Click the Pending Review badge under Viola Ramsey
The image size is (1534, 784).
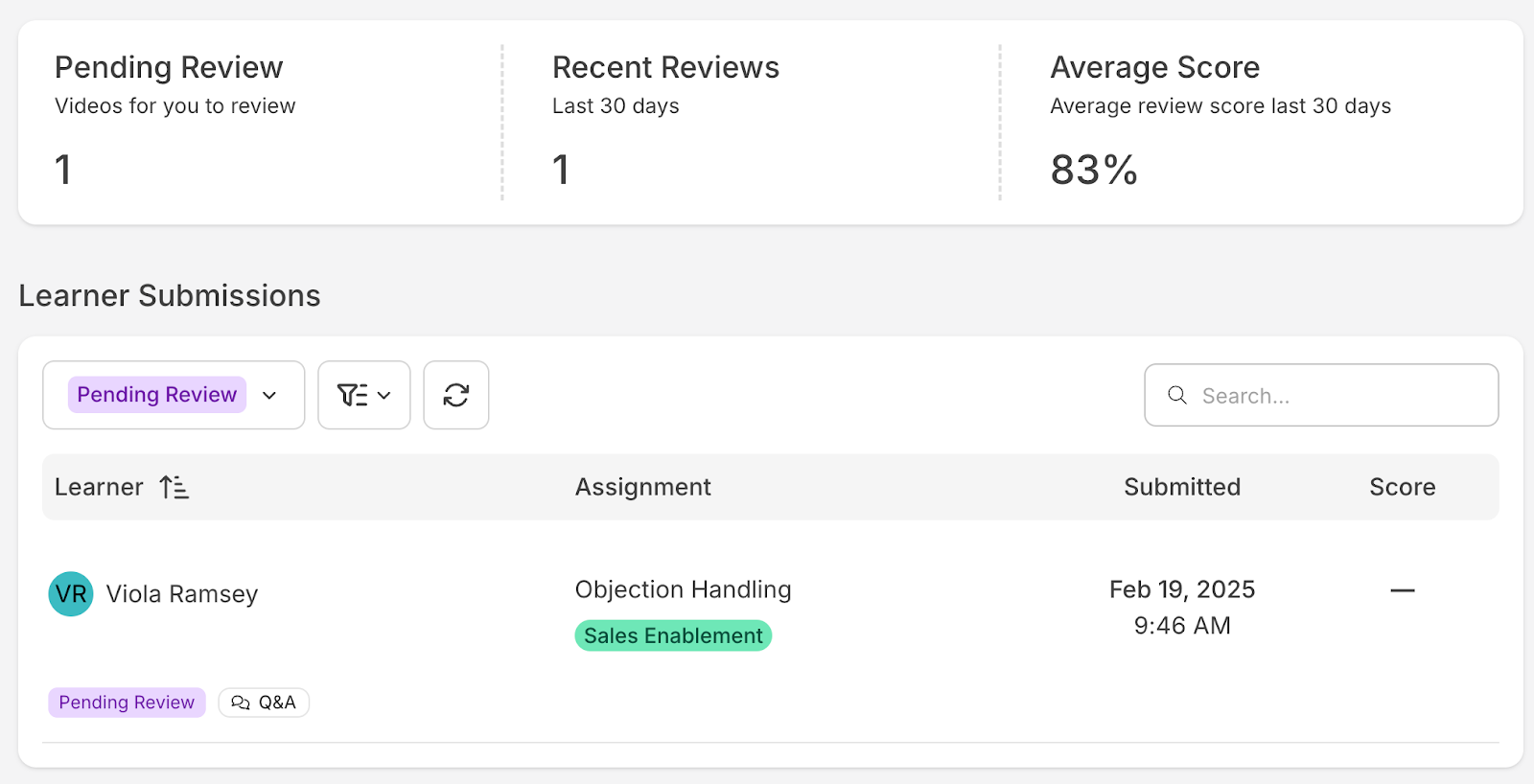(x=127, y=703)
